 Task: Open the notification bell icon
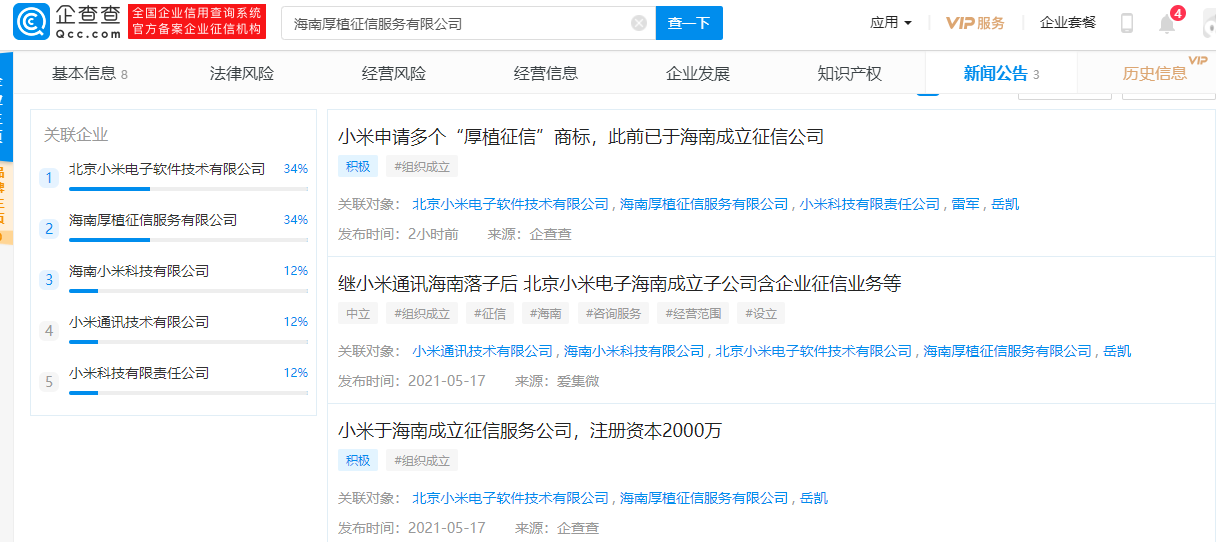click(1167, 23)
